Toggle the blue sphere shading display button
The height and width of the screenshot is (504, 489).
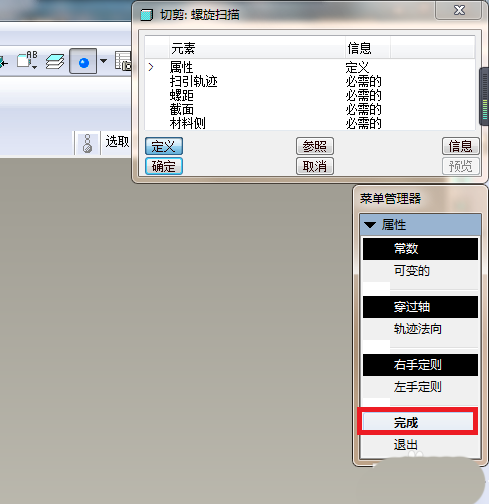[x=83, y=61]
